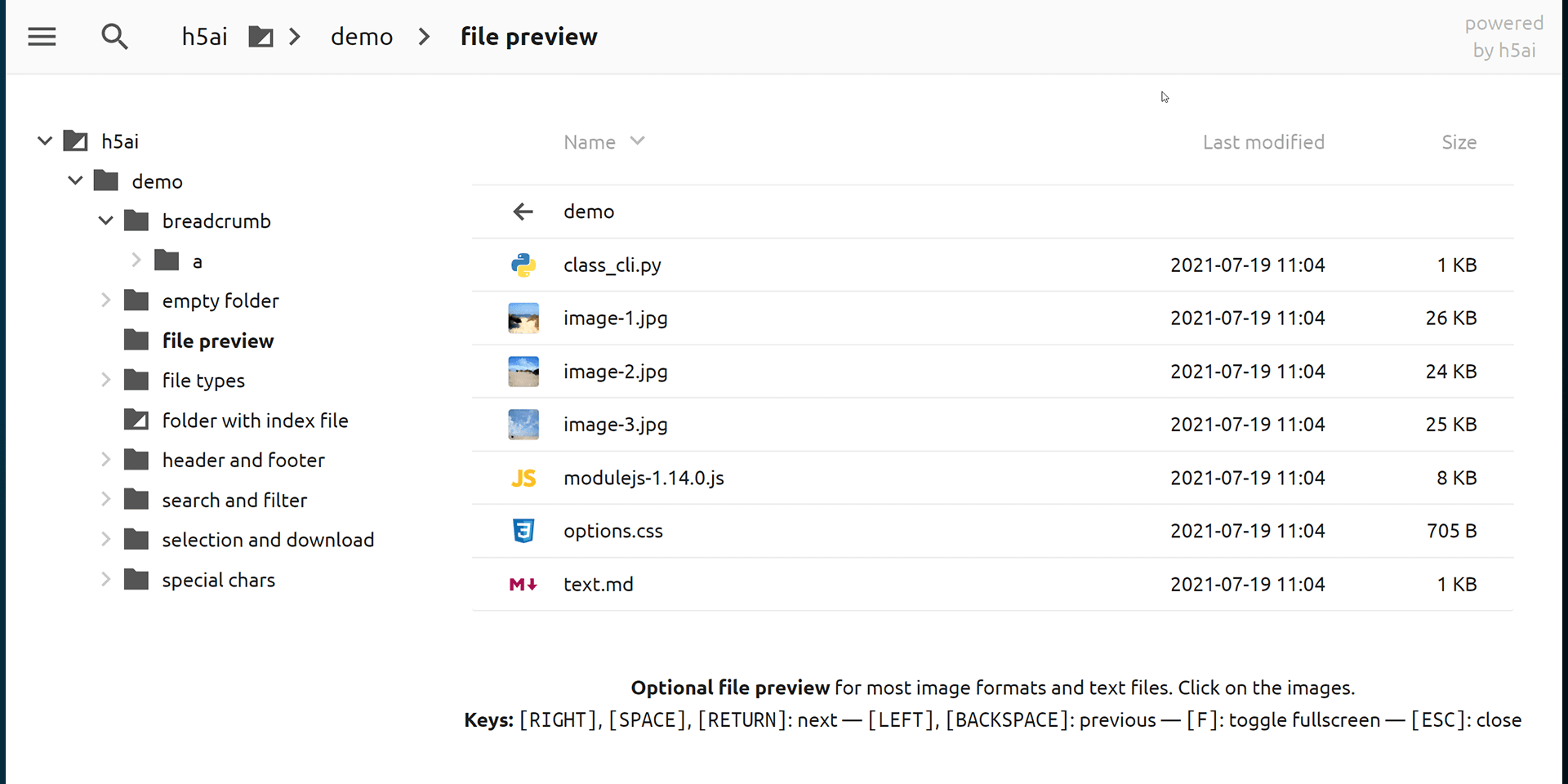Viewport: 1568px width, 784px height.
Task: Open the file named text.md
Action: pyautogui.click(x=599, y=584)
